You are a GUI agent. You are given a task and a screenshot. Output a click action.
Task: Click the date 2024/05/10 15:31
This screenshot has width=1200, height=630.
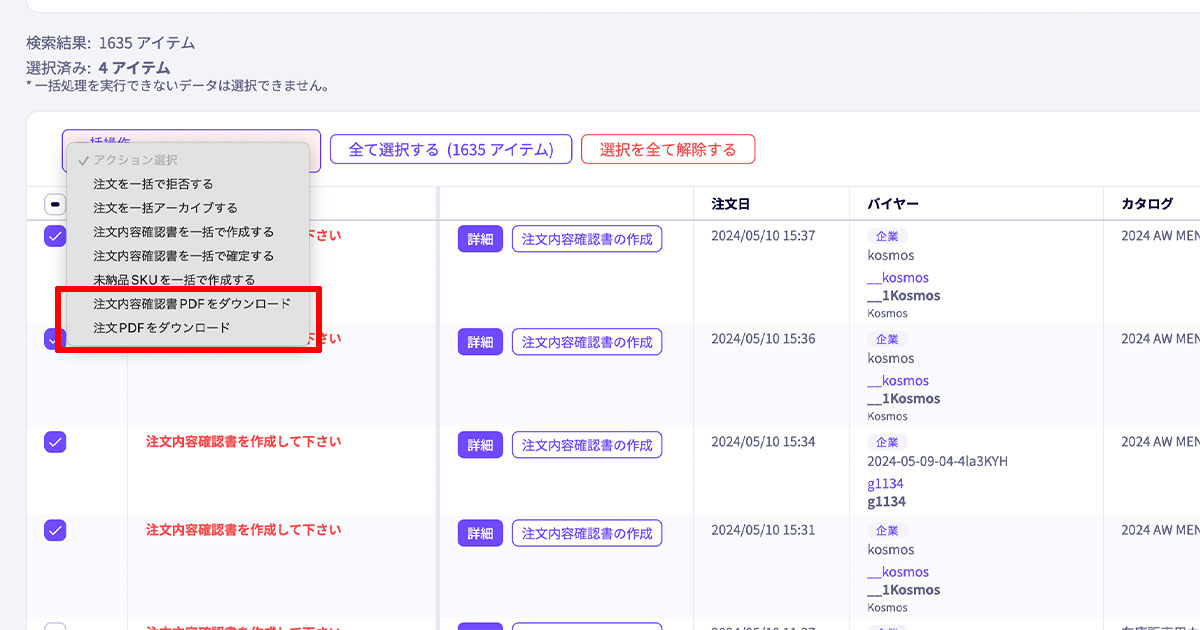click(x=763, y=530)
